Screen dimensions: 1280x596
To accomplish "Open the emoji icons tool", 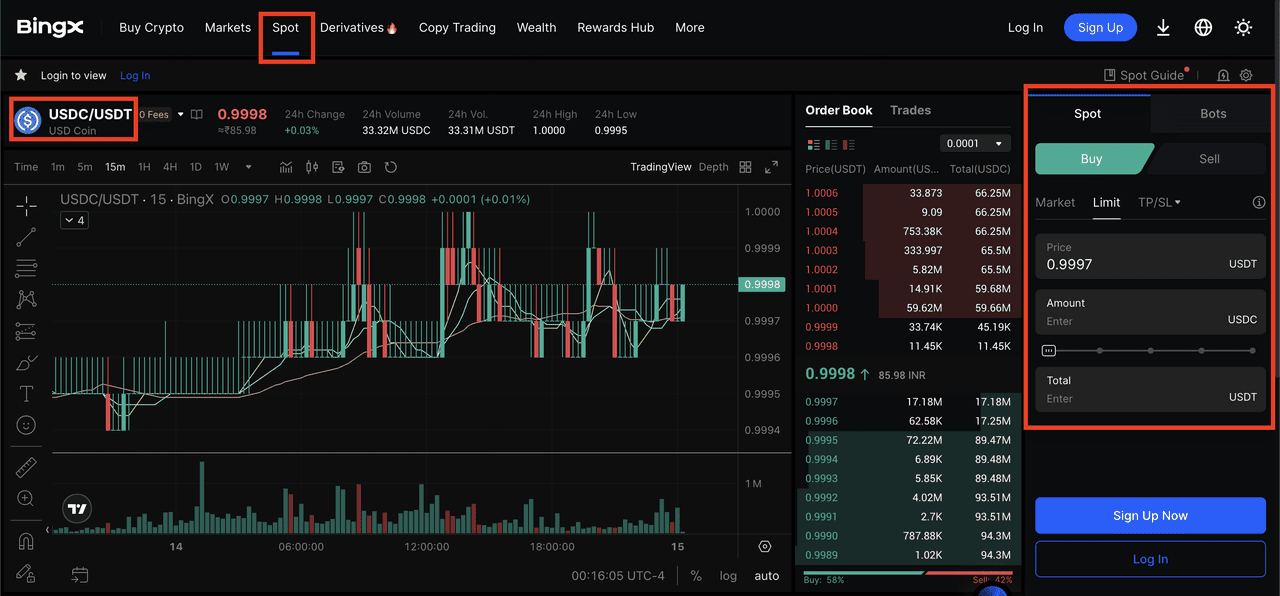I will coord(26,425).
